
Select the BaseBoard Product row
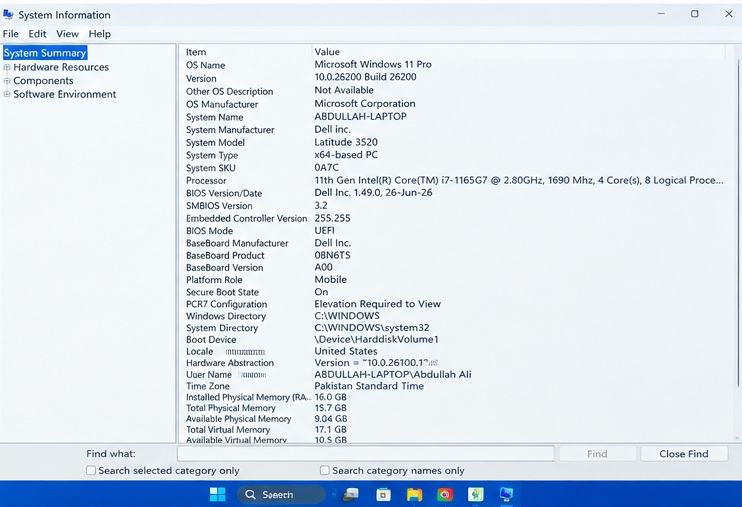(x=453, y=256)
